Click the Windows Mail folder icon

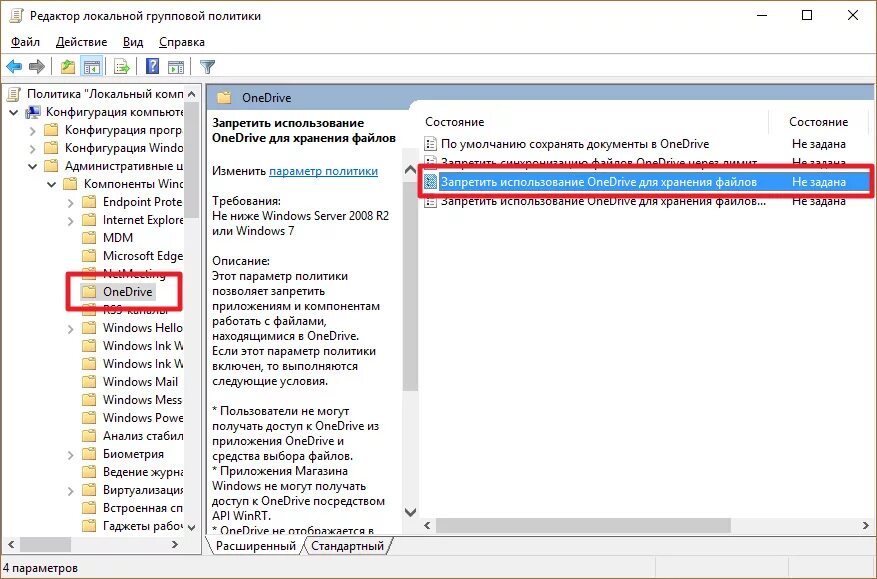point(89,382)
